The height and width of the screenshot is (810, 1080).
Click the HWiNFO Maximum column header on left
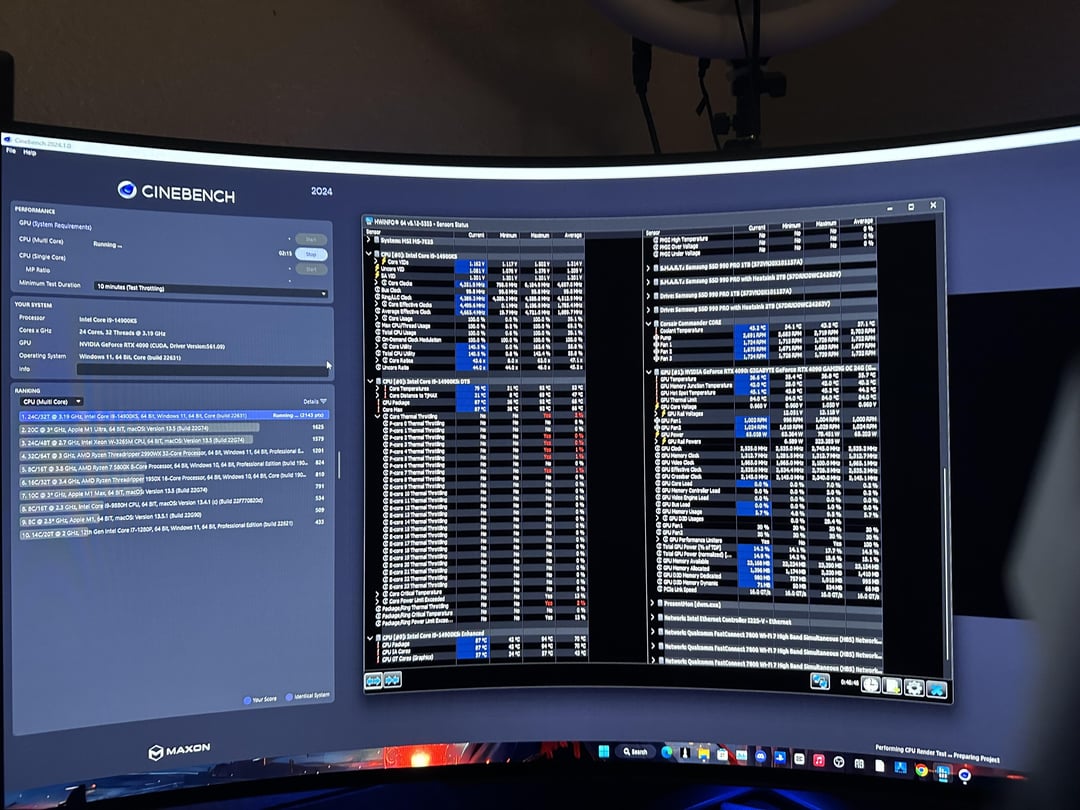[x=540, y=236]
